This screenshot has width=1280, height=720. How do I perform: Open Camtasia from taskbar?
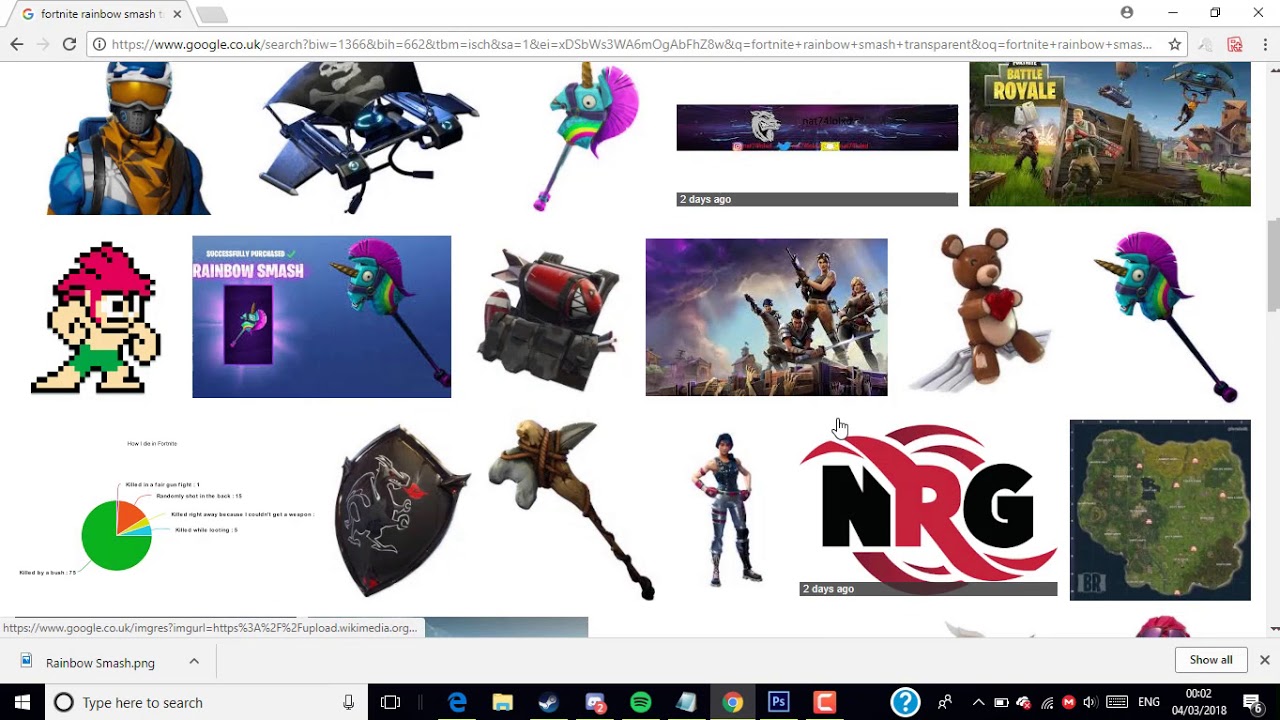point(824,702)
